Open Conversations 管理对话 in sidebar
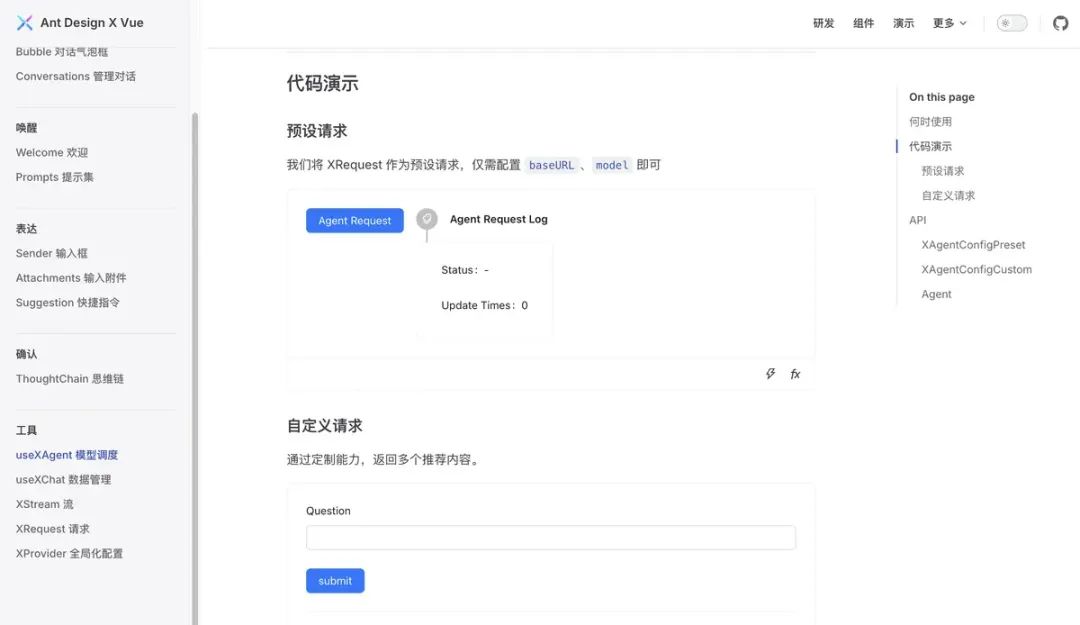1080x625 pixels. click(x=76, y=76)
